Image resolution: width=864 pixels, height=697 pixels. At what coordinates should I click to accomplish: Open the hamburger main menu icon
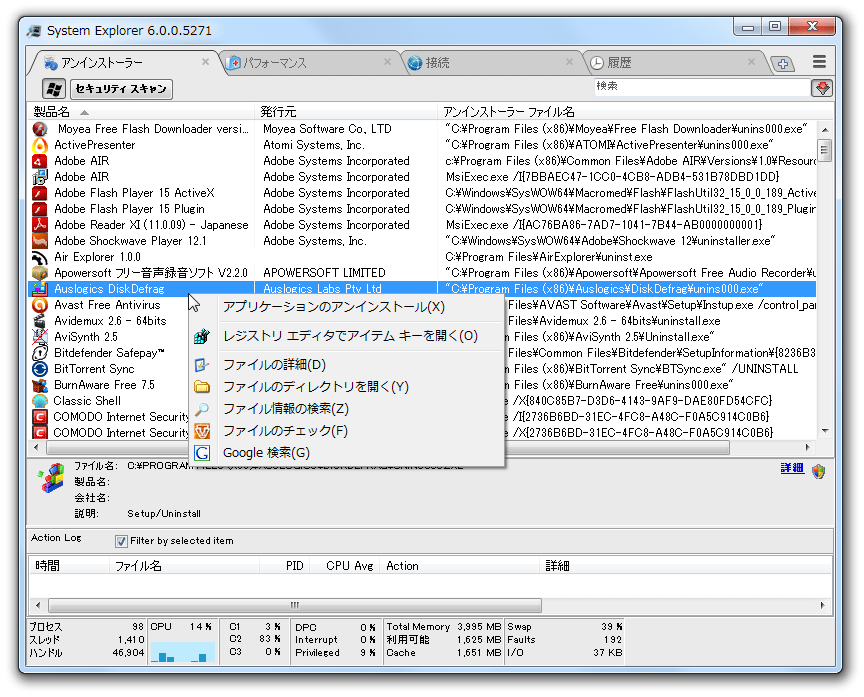pyautogui.click(x=819, y=62)
